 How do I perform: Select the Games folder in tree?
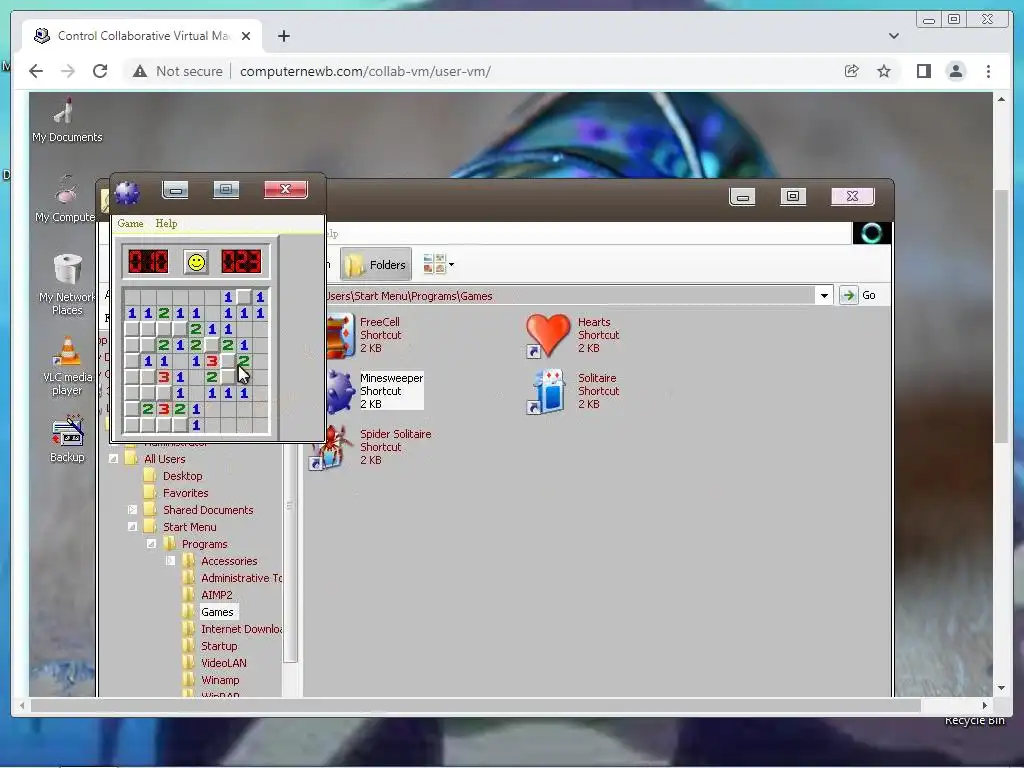tap(217, 612)
